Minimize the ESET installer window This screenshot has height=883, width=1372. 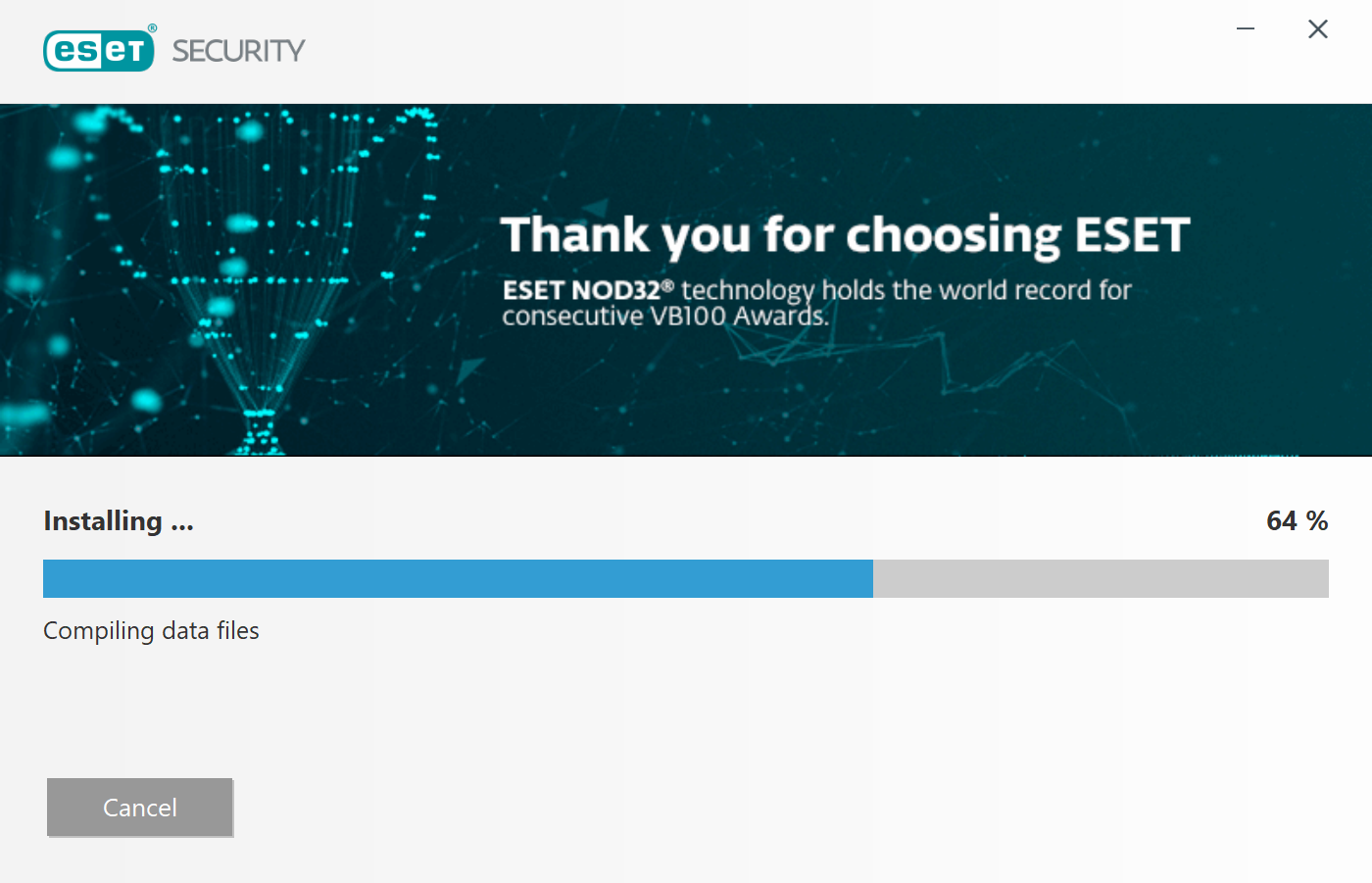[x=1246, y=29]
